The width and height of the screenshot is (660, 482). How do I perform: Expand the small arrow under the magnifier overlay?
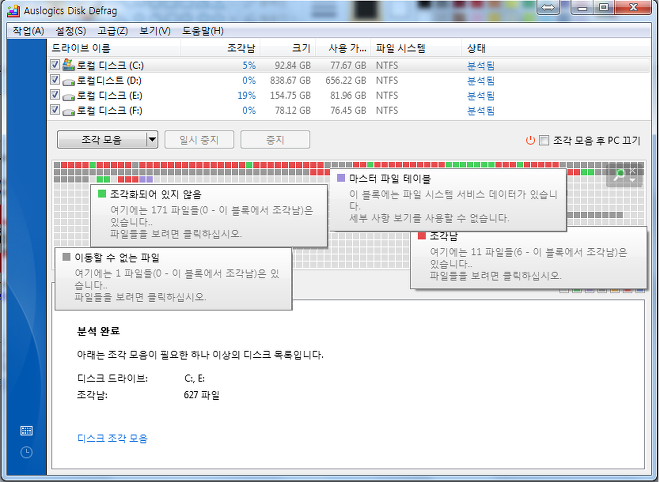(632, 180)
